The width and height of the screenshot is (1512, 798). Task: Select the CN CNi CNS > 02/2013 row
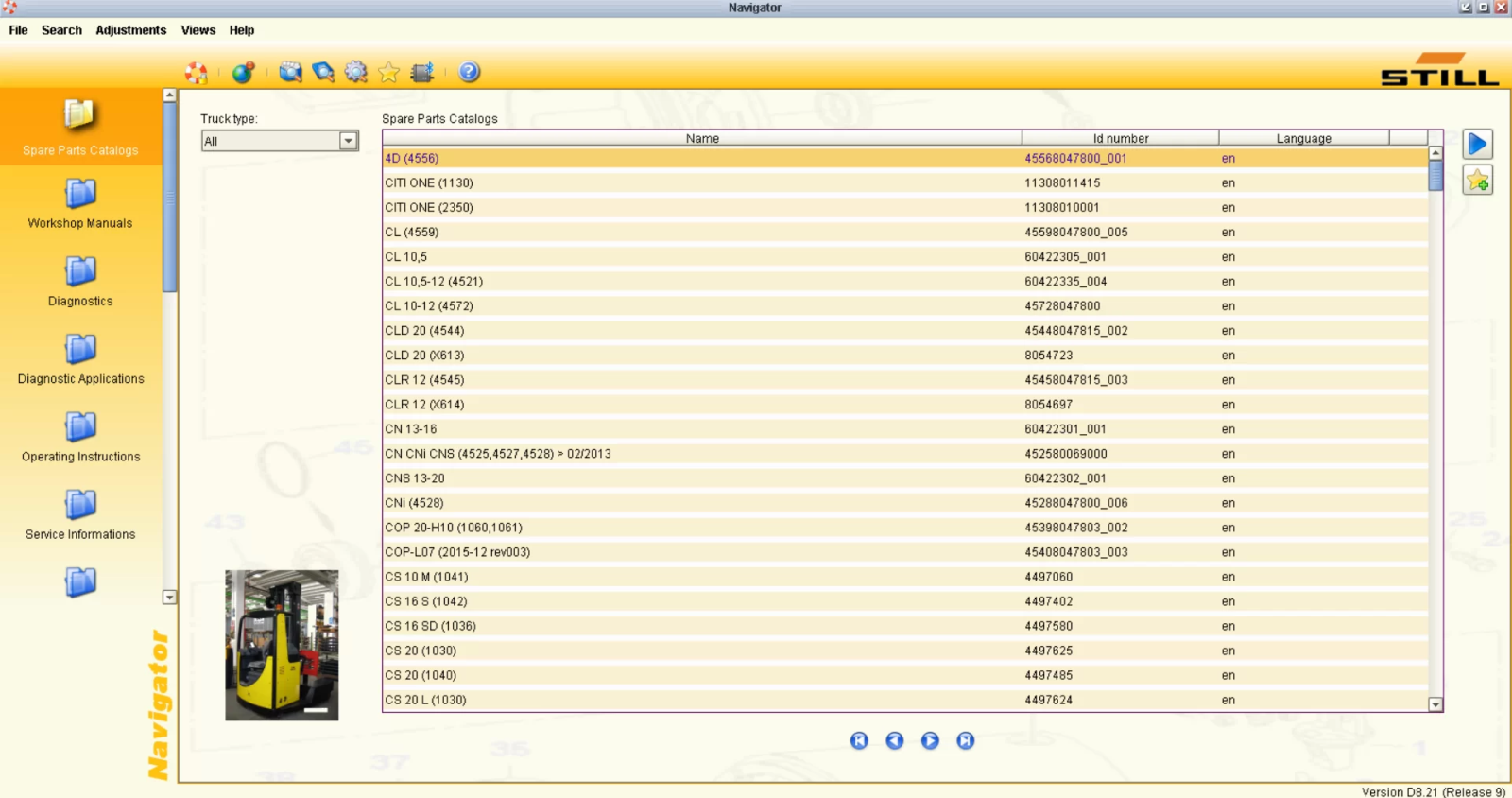coord(905,454)
